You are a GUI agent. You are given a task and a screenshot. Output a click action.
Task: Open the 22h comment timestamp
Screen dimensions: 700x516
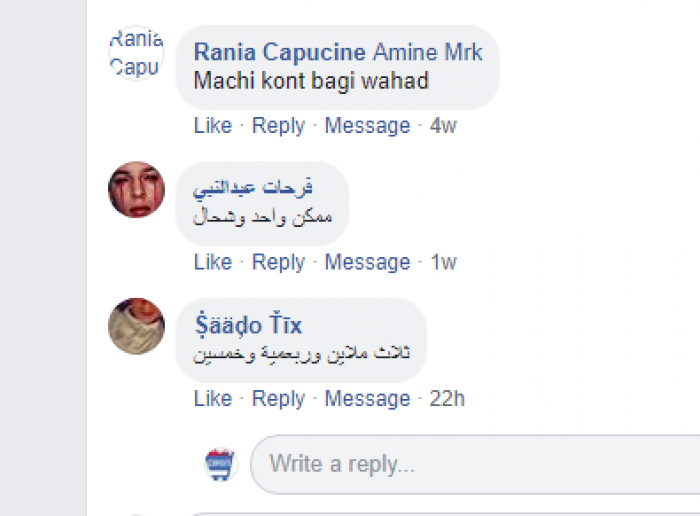coord(447,399)
